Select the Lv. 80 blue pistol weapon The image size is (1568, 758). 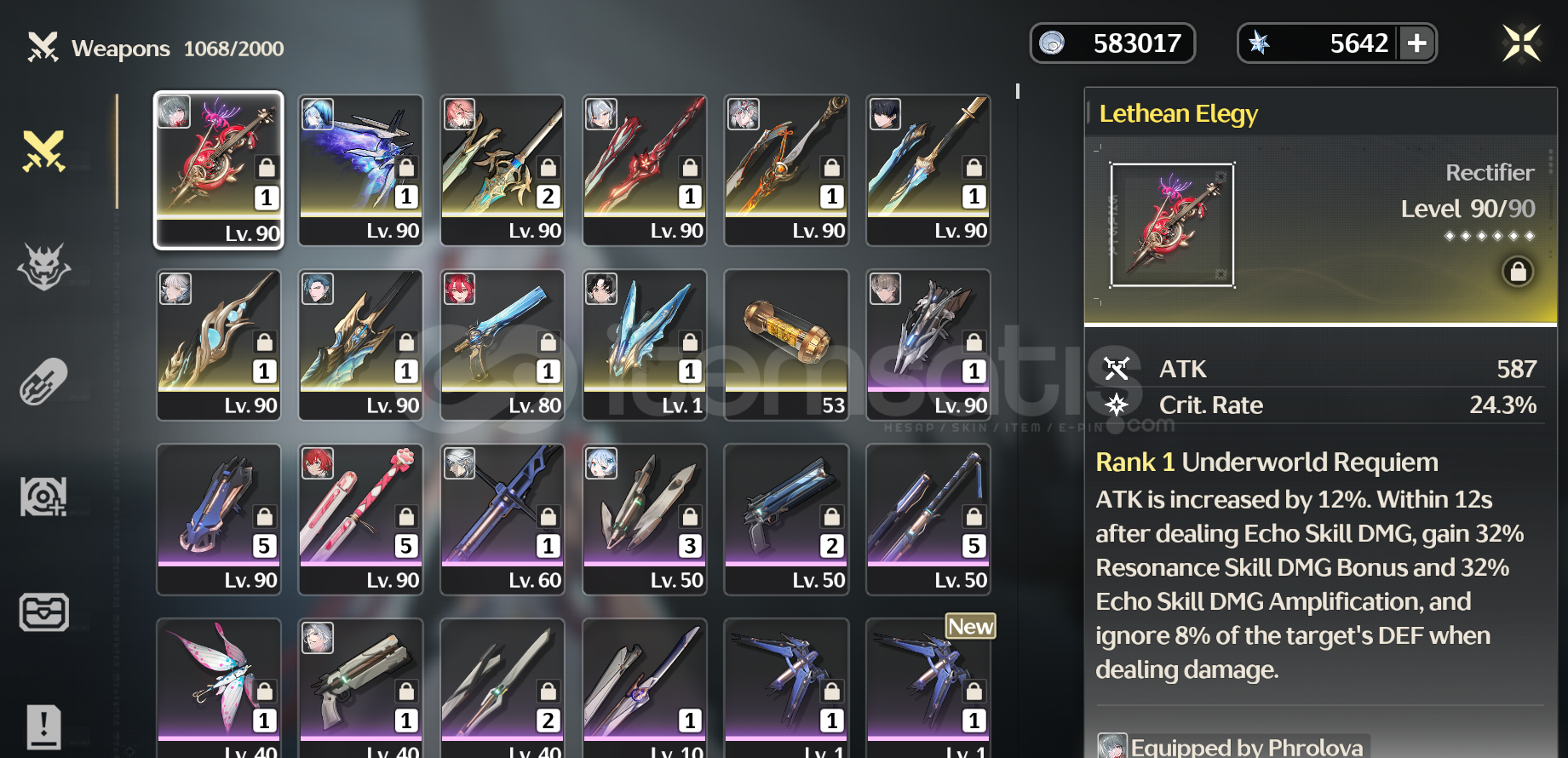pyautogui.click(x=503, y=345)
